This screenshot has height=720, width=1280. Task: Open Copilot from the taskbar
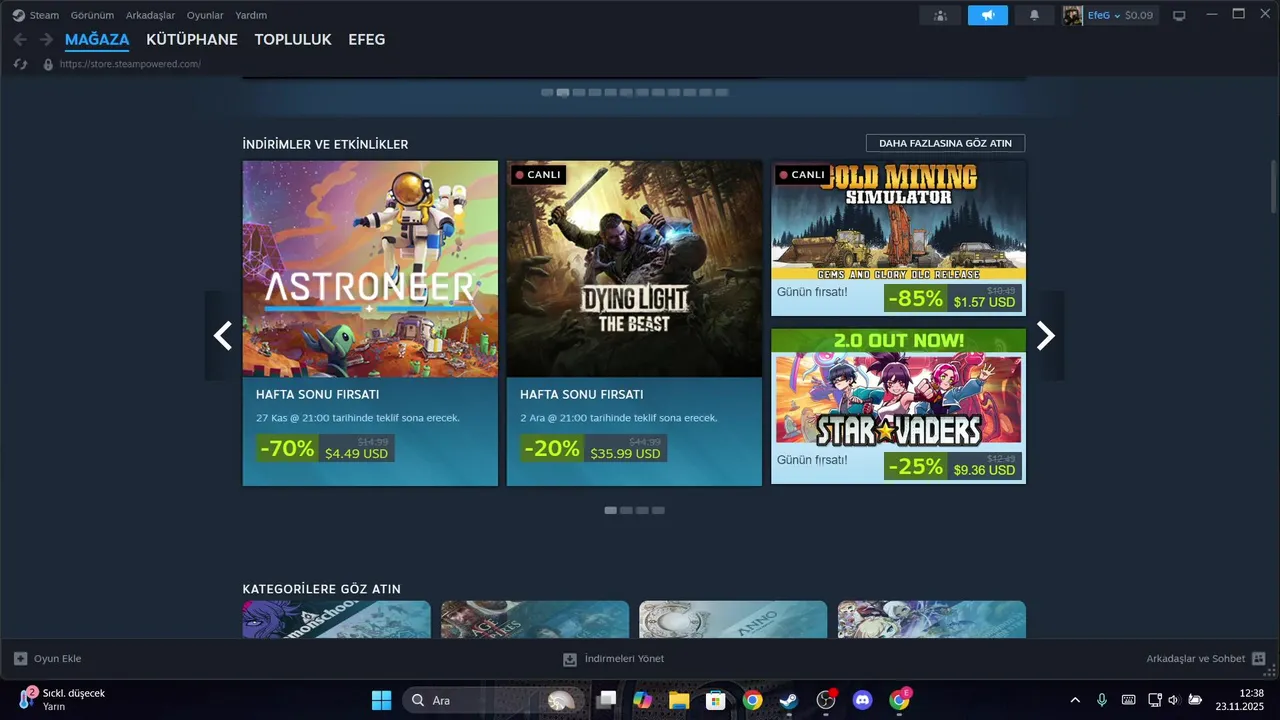(x=642, y=700)
